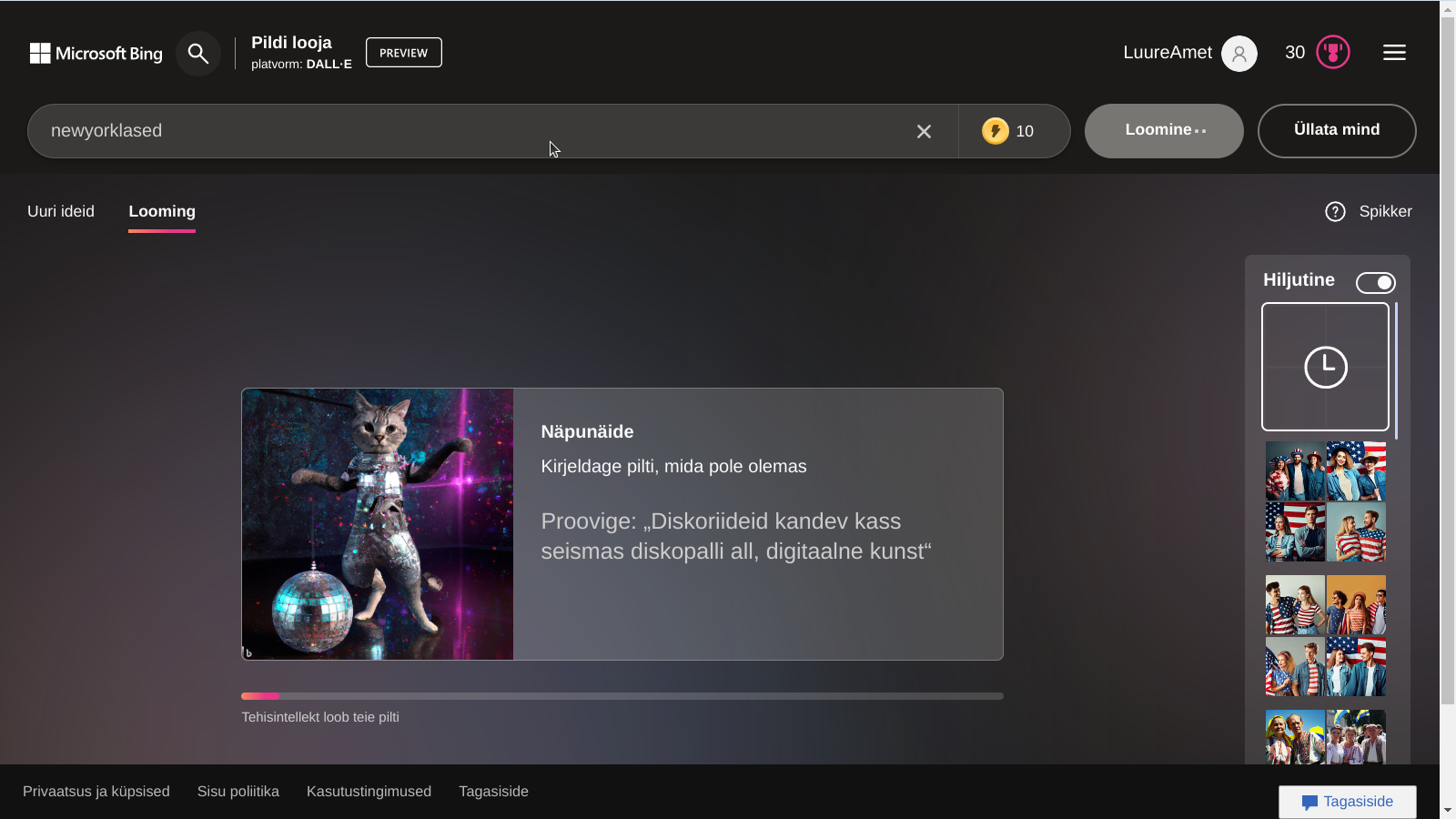Open Kasutustingimused link
Screen dimensions: 1456x819
369,792
